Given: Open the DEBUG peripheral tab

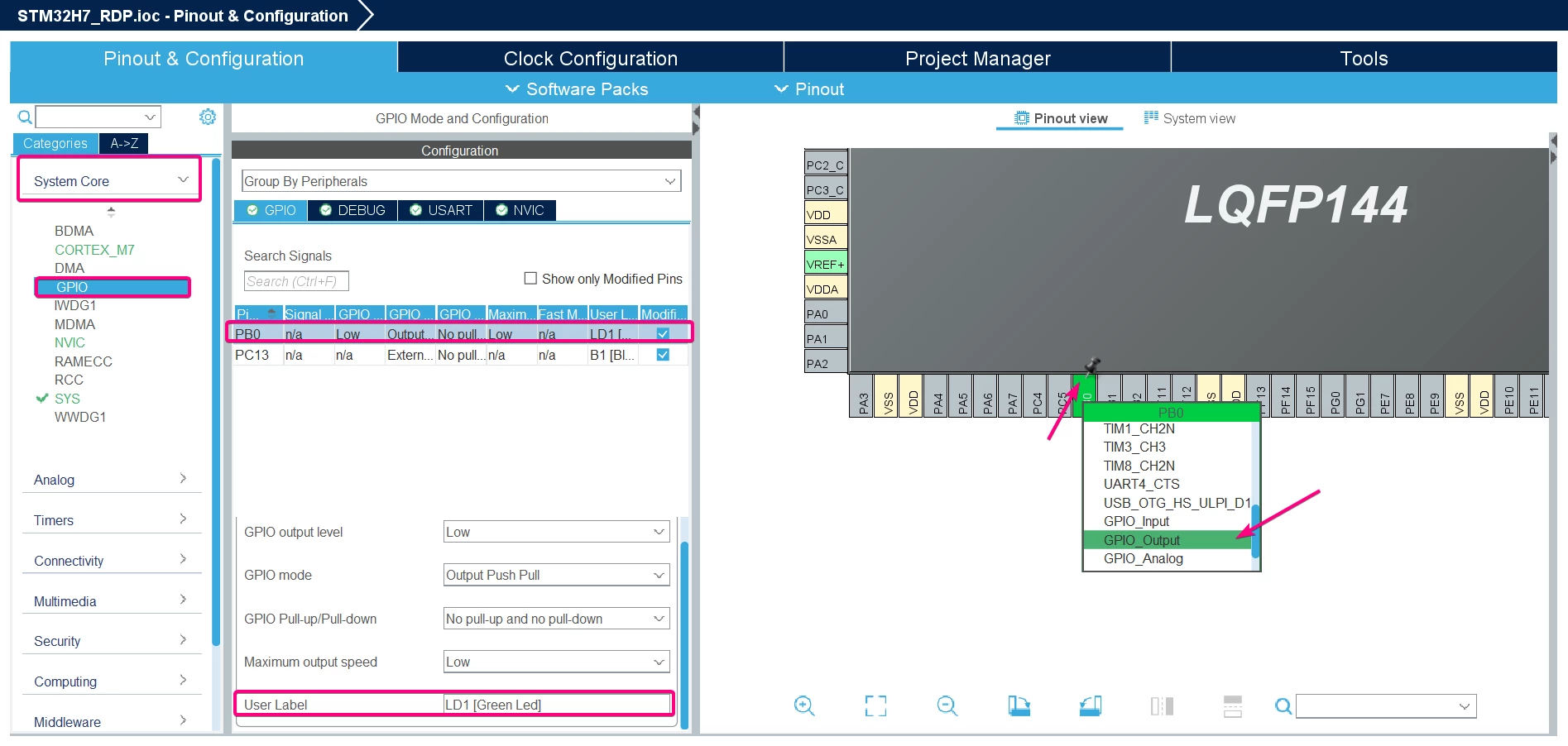Looking at the screenshot, I should 352,210.
